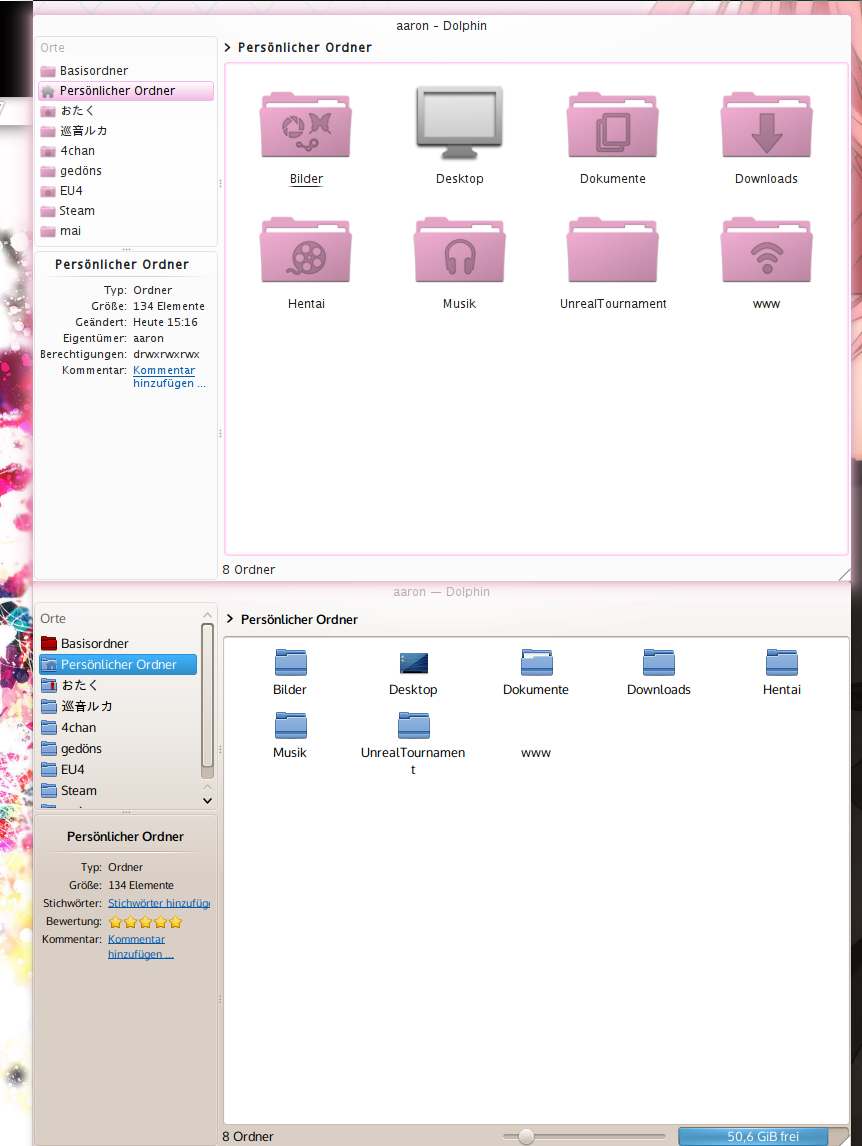Select EU4 in blue window's places
Image resolution: width=862 pixels, height=1146 pixels.
coord(118,770)
